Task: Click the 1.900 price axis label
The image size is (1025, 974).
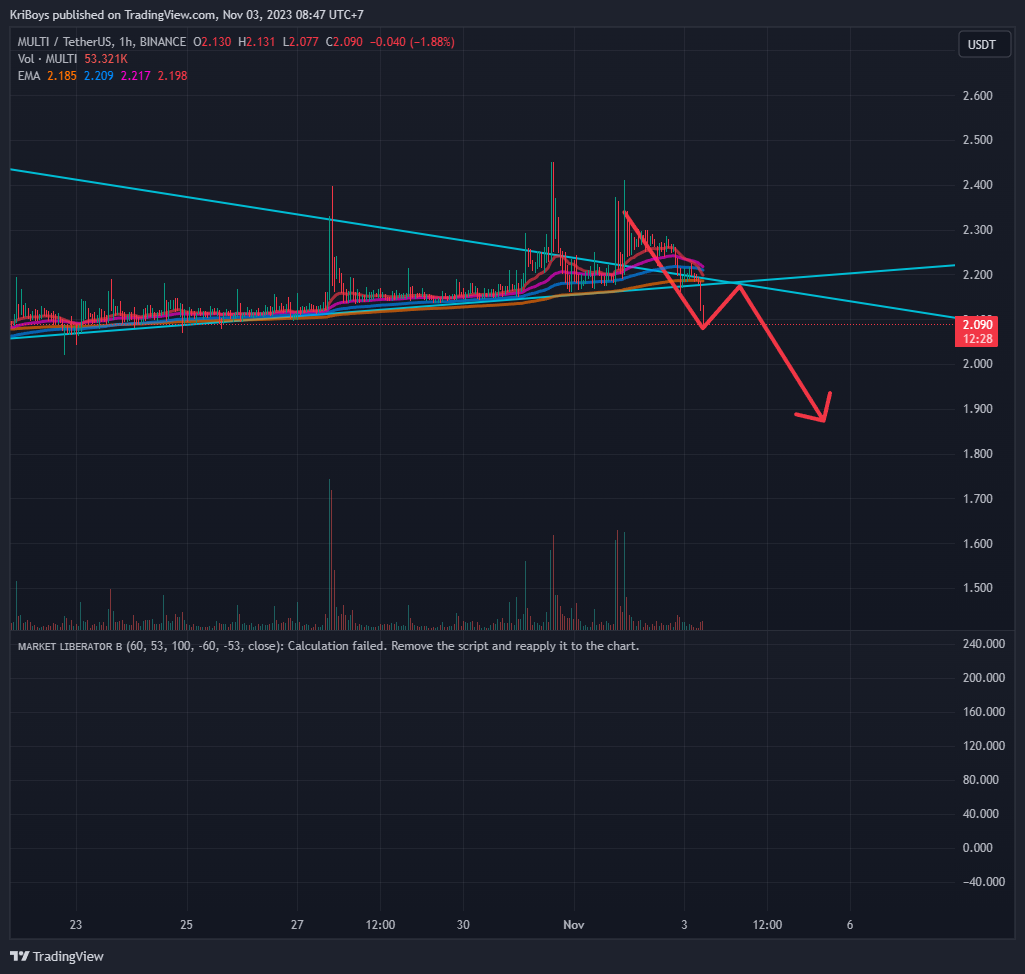Action: tap(977, 409)
